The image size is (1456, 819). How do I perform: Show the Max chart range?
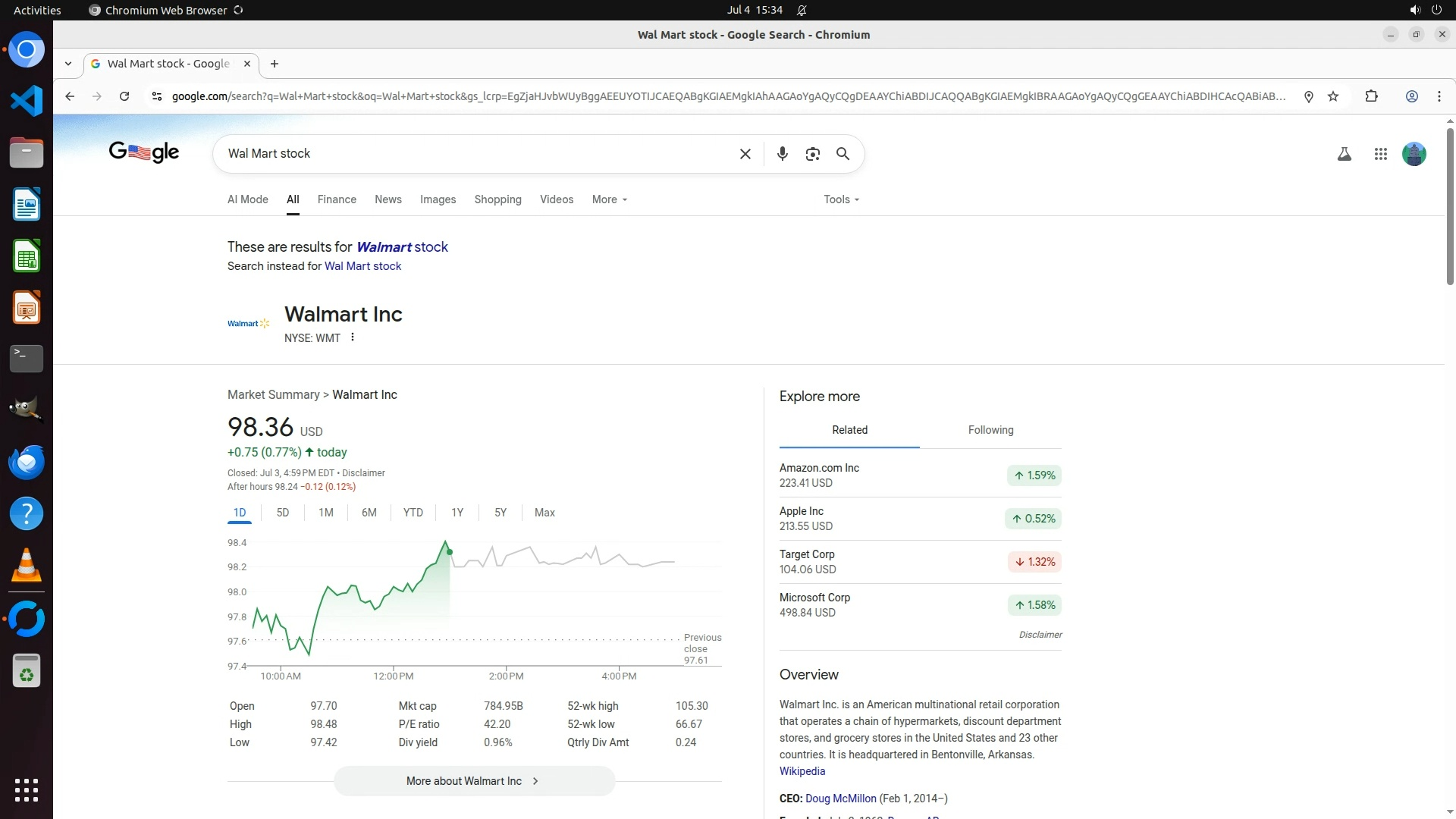(544, 513)
